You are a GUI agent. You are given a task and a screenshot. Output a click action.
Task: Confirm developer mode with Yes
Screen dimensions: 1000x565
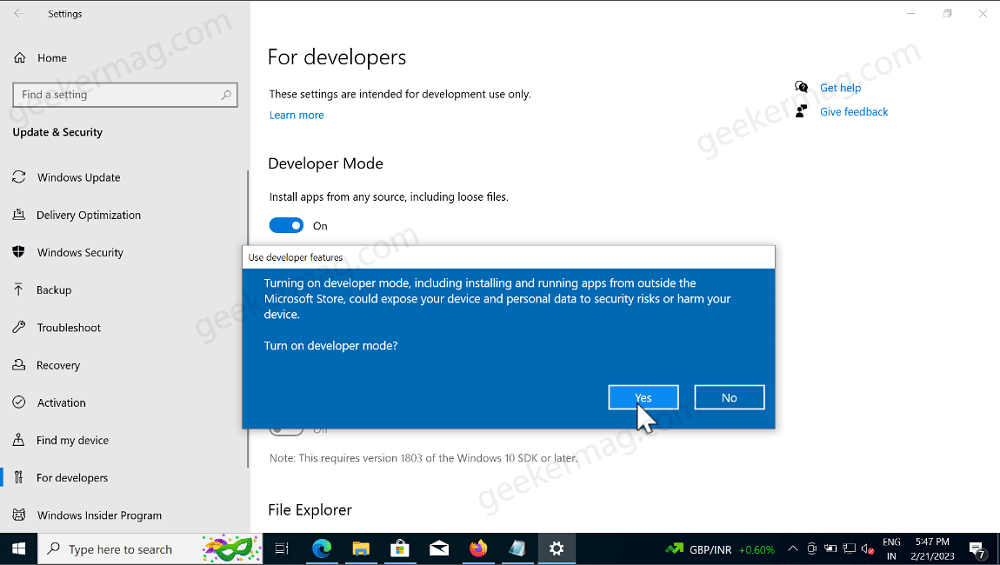(643, 397)
